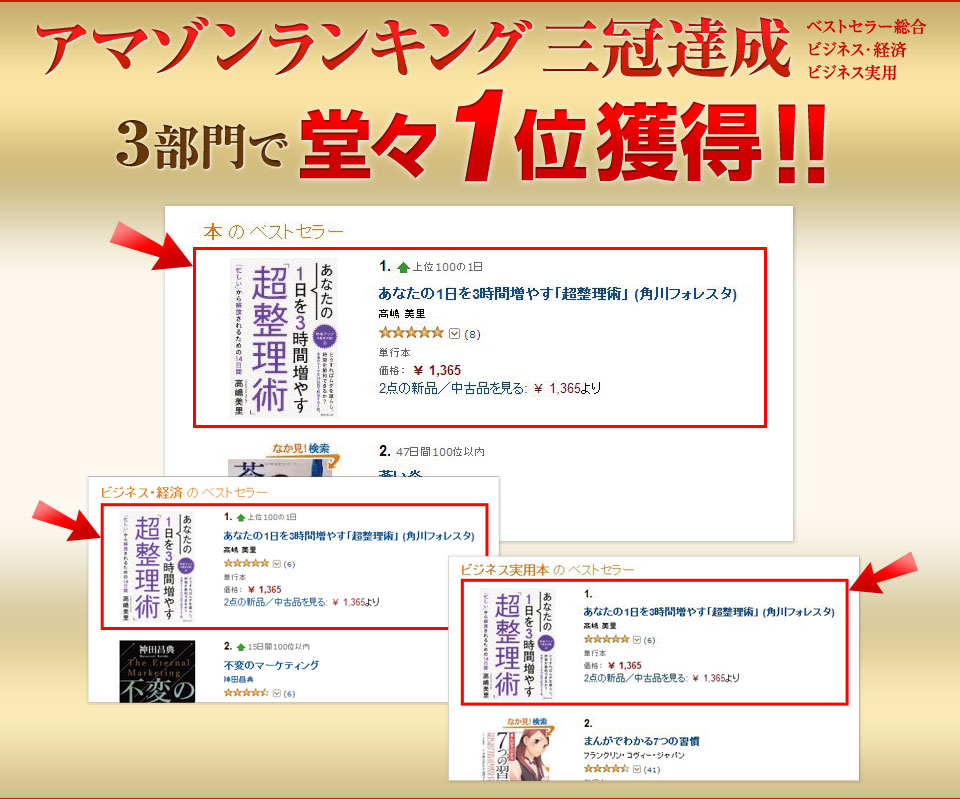Click まんがでわかる7つの習慣 book cover
This screenshot has height=799, width=960.
(x=517, y=754)
